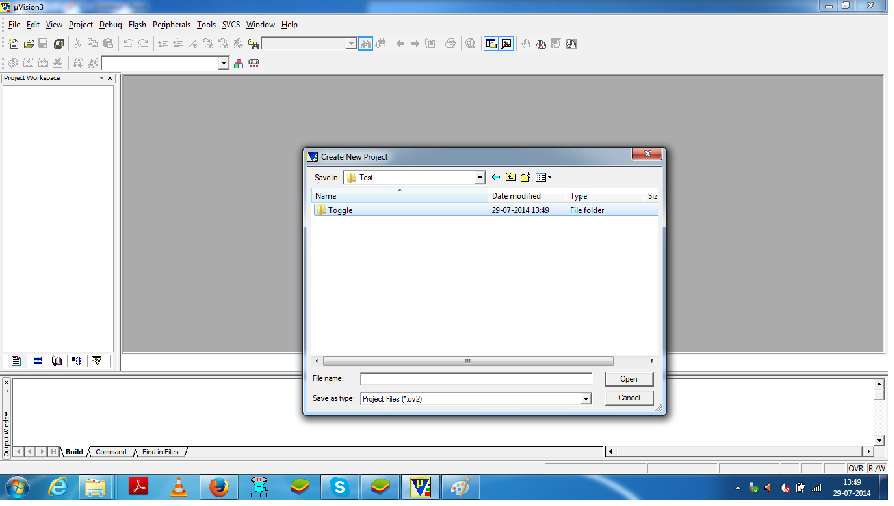Image resolution: width=894 pixels, height=506 pixels.
Task: Click the Save All toolbar icon
Action: 59,43
